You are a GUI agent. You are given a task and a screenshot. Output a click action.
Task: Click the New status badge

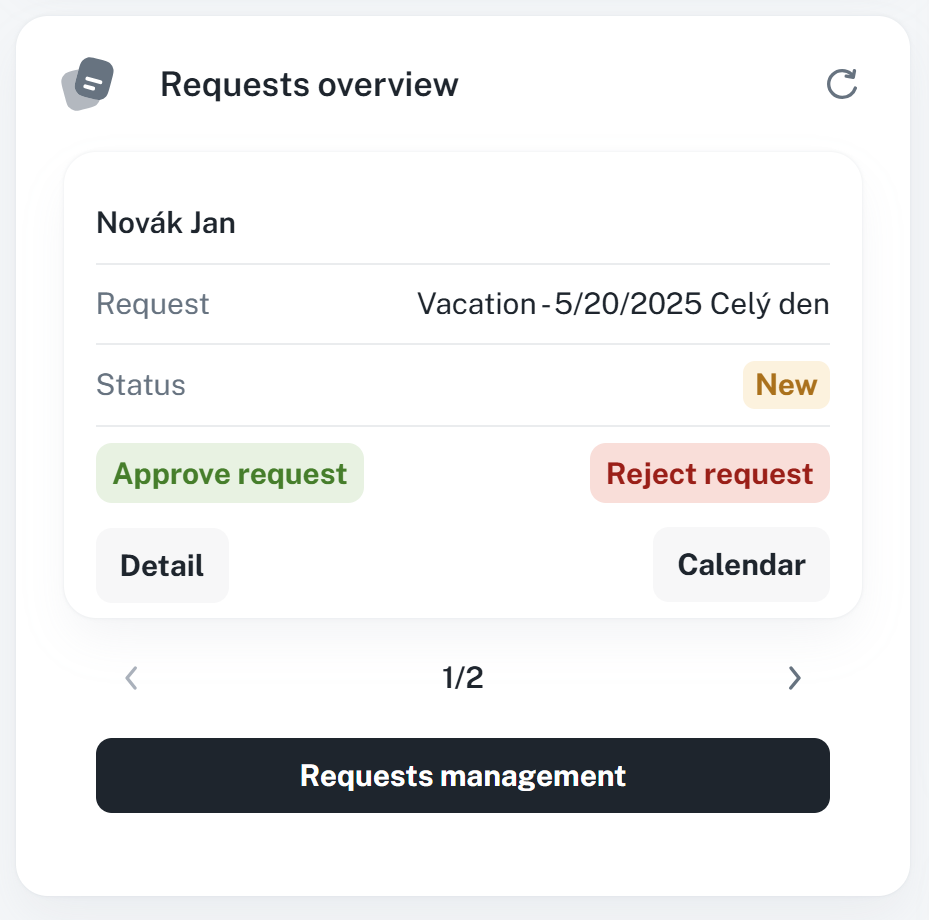coord(786,385)
